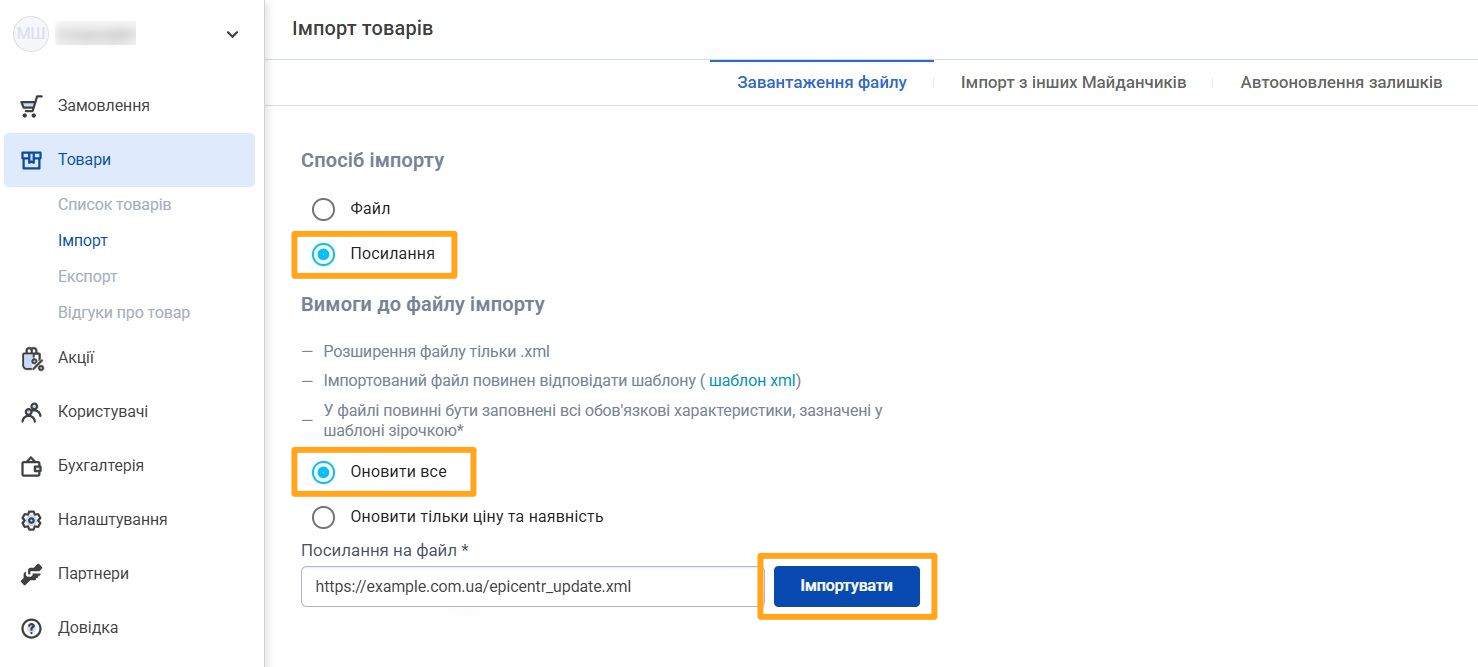
Task: Click the Партнери handshake icon
Action: click(31, 573)
